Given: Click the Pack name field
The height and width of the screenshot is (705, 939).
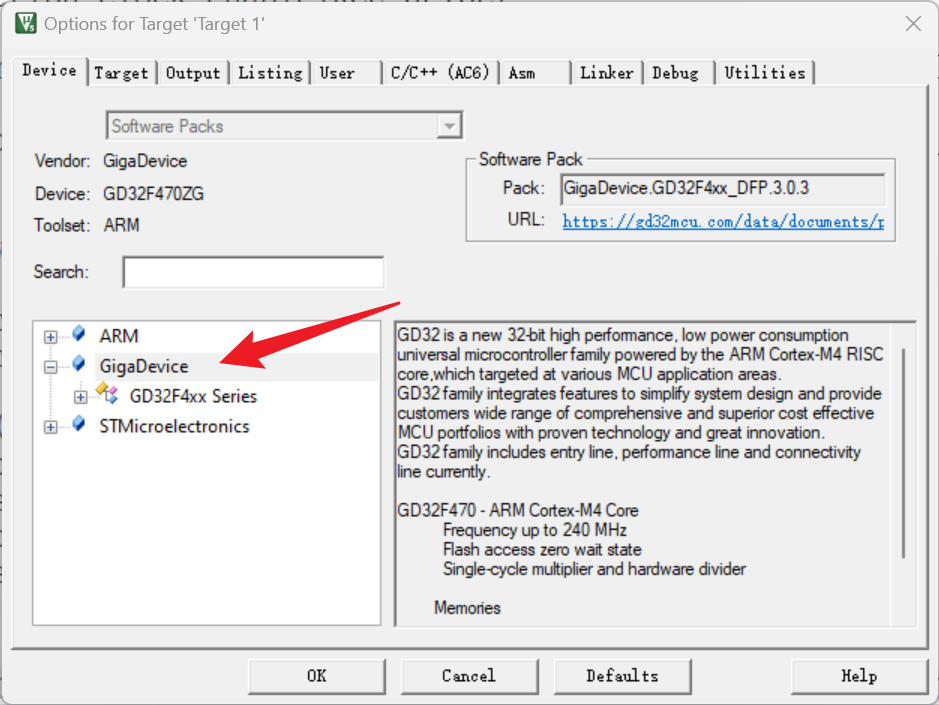Looking at the screenshot, I should [723, 189].
